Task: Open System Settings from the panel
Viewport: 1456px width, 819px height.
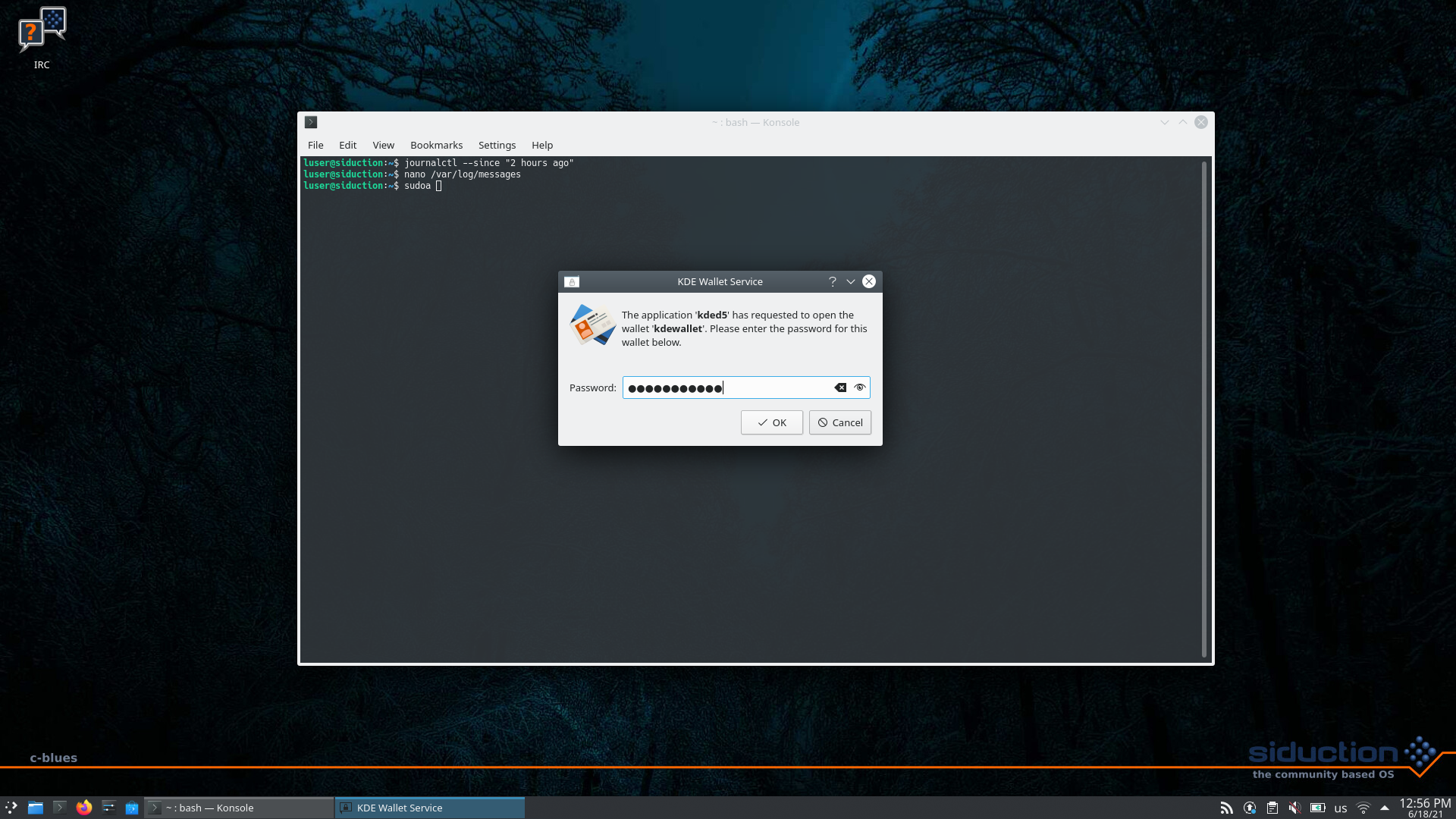Action: (x=108, y=808)
